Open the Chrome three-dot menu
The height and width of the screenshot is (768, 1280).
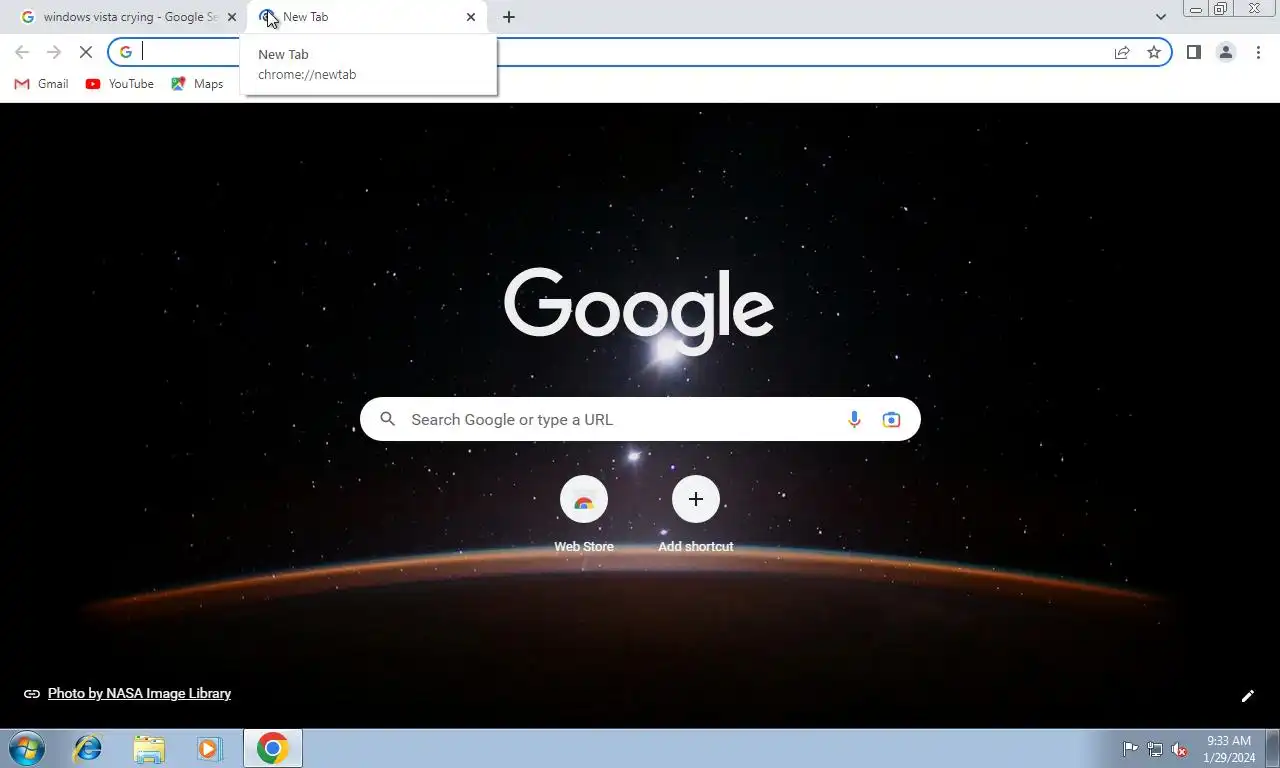(x=1258, y=52)
